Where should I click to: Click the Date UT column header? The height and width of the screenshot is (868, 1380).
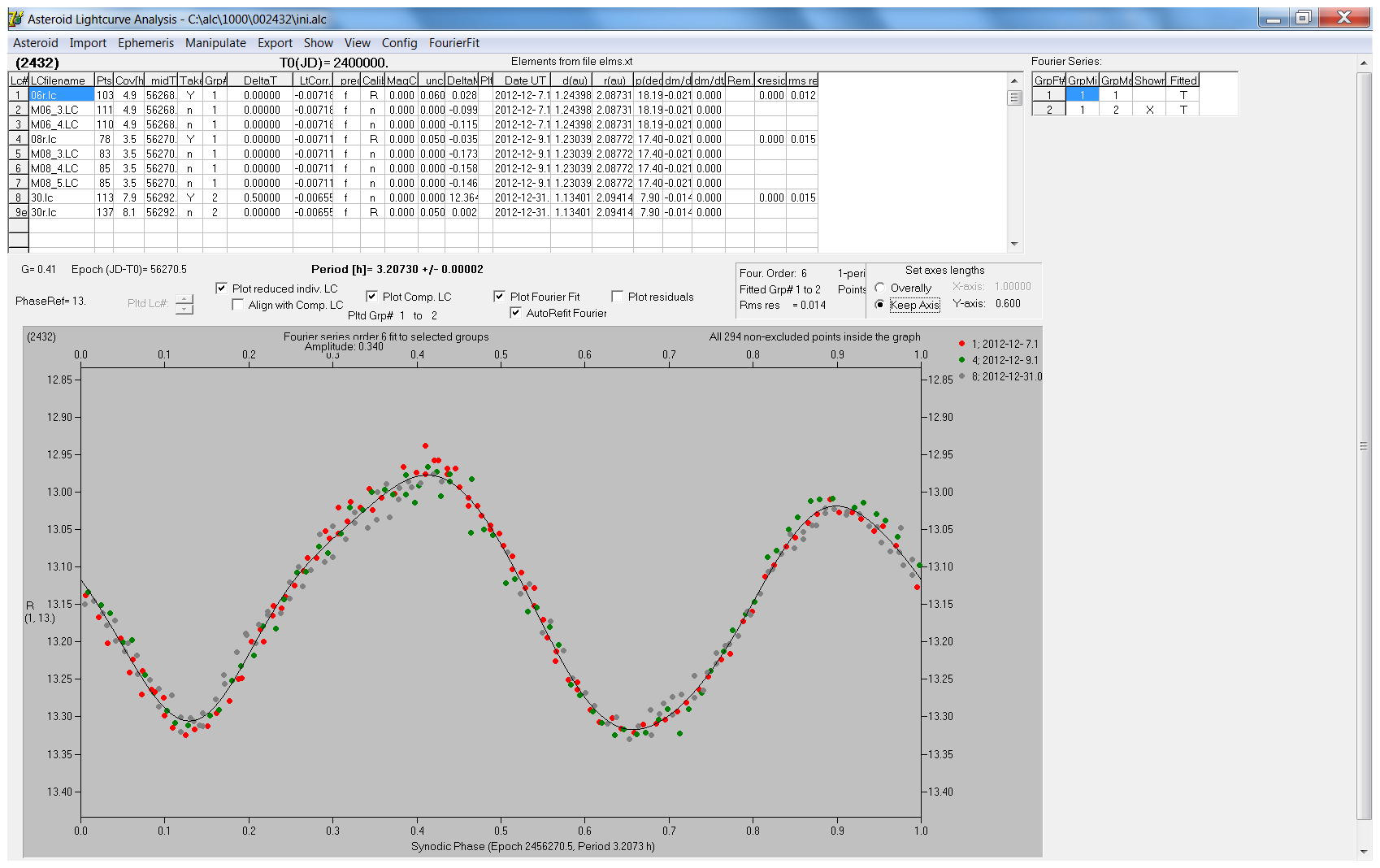(522, 80)
